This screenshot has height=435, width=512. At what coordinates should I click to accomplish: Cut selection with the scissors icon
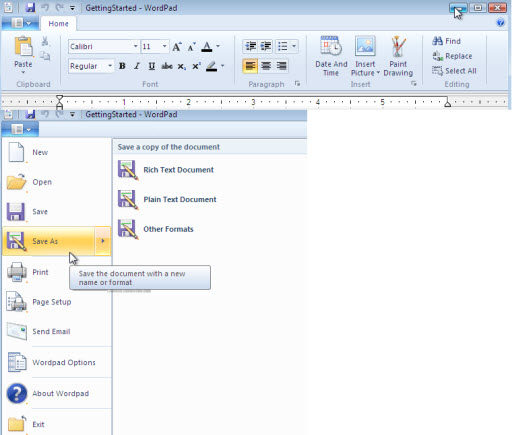click(45, 41)
